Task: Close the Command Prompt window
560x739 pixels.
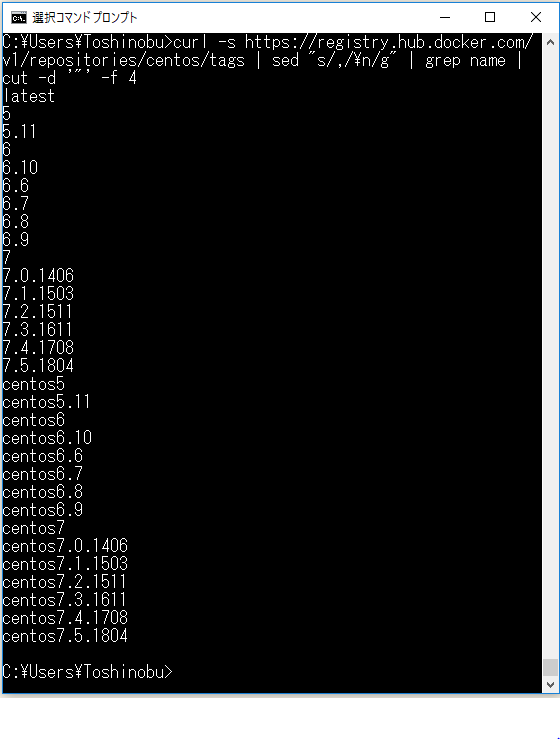Action: pyautogui.click(x=535, y=17)
